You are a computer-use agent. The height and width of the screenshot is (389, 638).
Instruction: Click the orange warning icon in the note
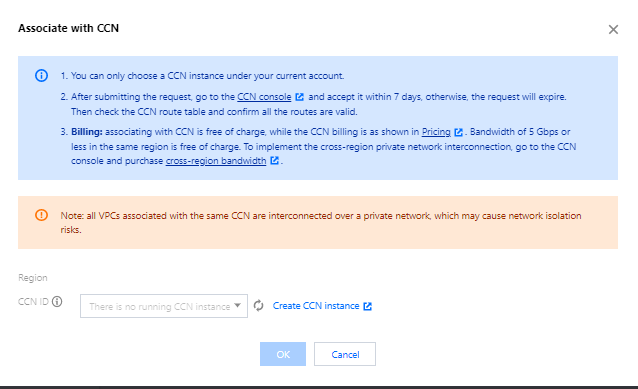(x=41, y=215)
